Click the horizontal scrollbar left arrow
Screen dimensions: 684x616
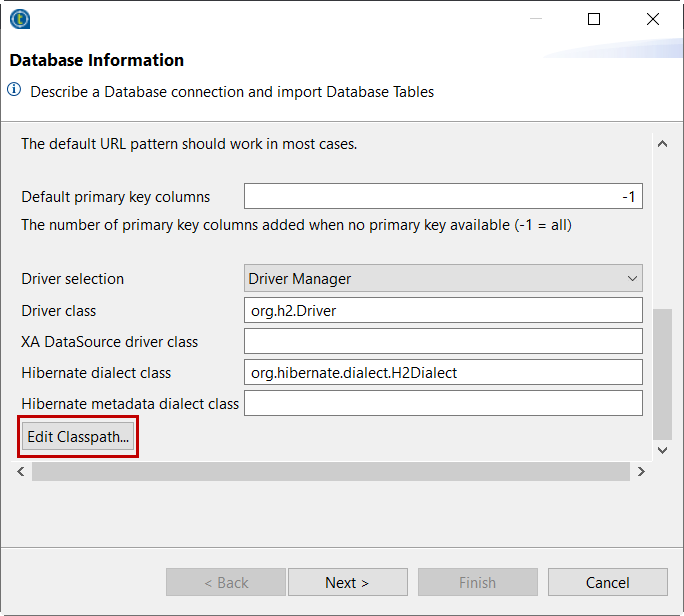(x=22, y=471)
